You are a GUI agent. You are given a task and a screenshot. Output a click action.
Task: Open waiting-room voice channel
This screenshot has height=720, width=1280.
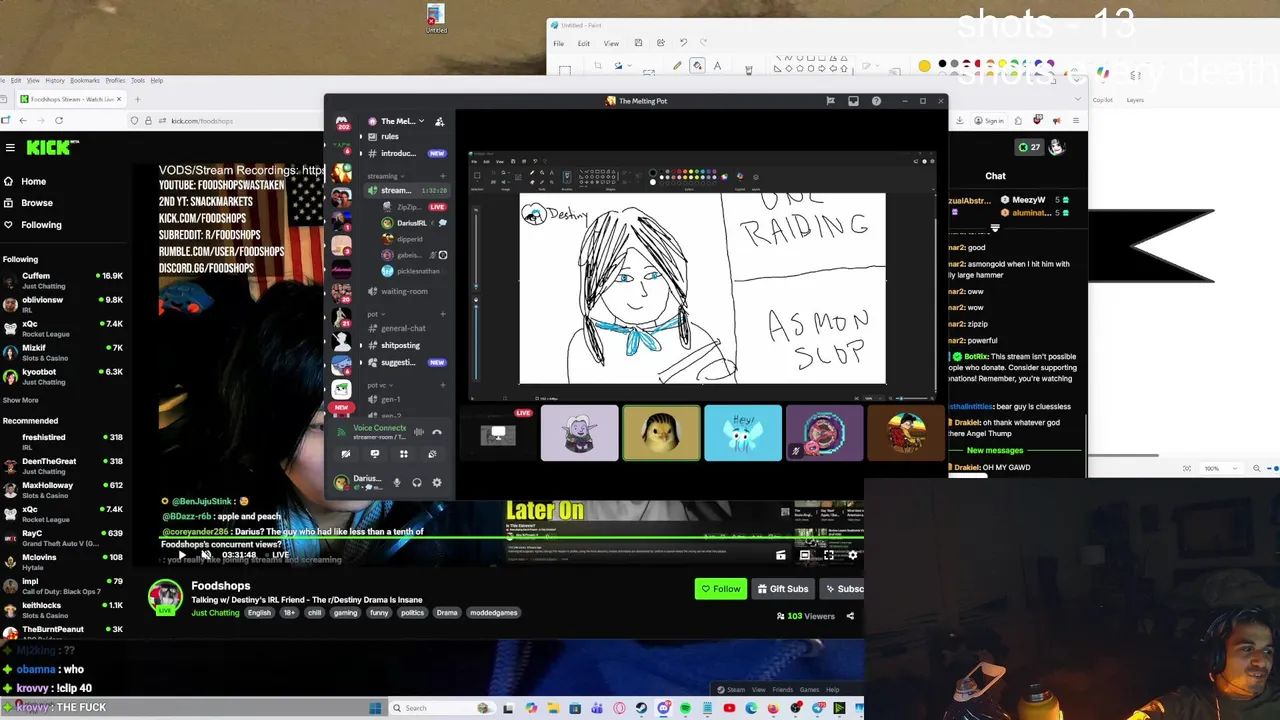coord(404,291)
